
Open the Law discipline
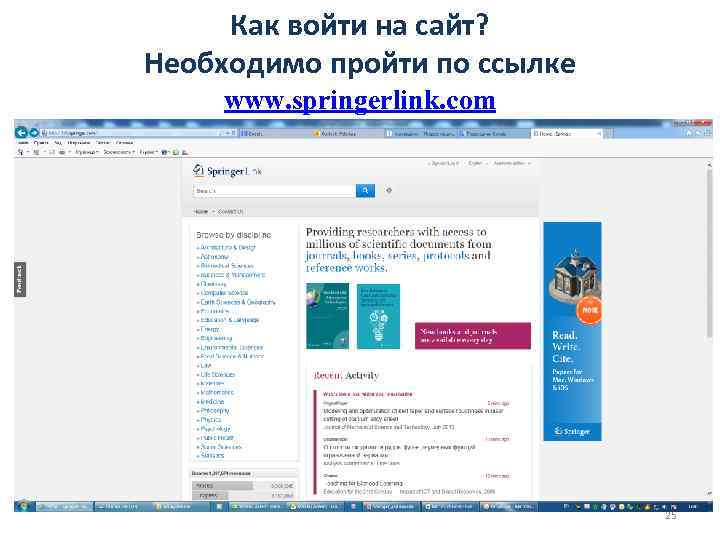205,366
